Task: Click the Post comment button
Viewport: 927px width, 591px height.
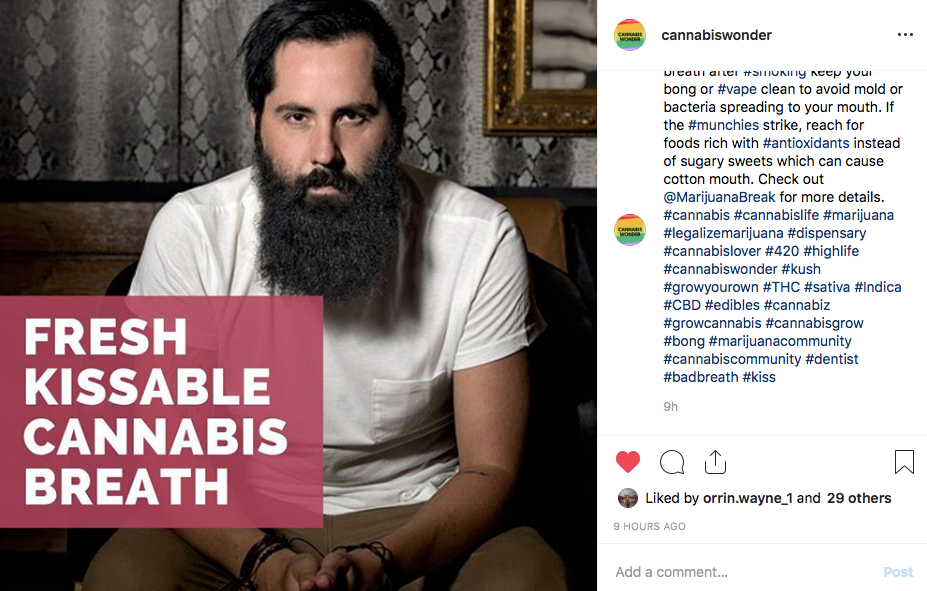Action: (x=898, y=572)
